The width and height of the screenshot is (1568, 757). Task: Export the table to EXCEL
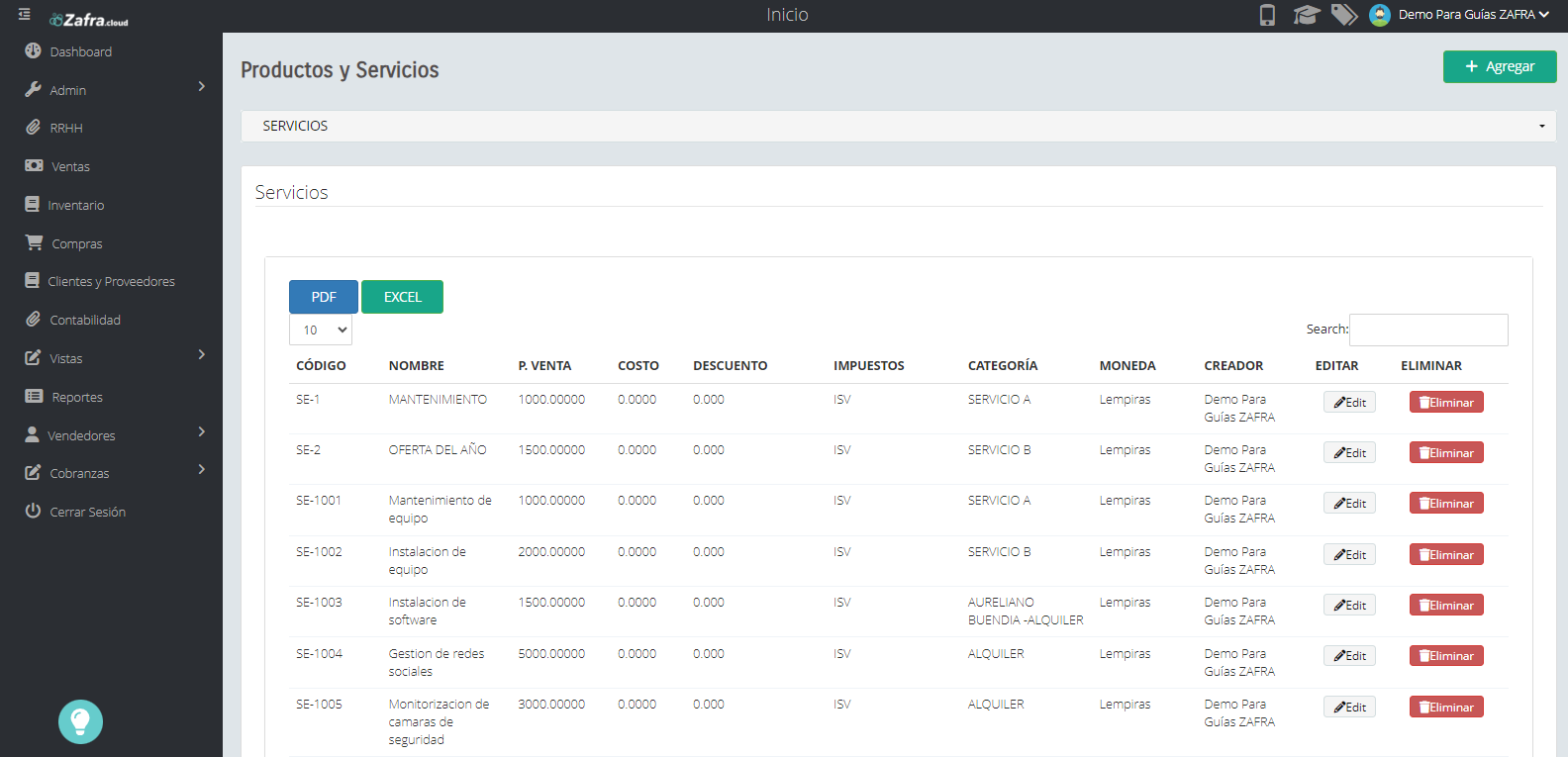click(x=402, y=297)
